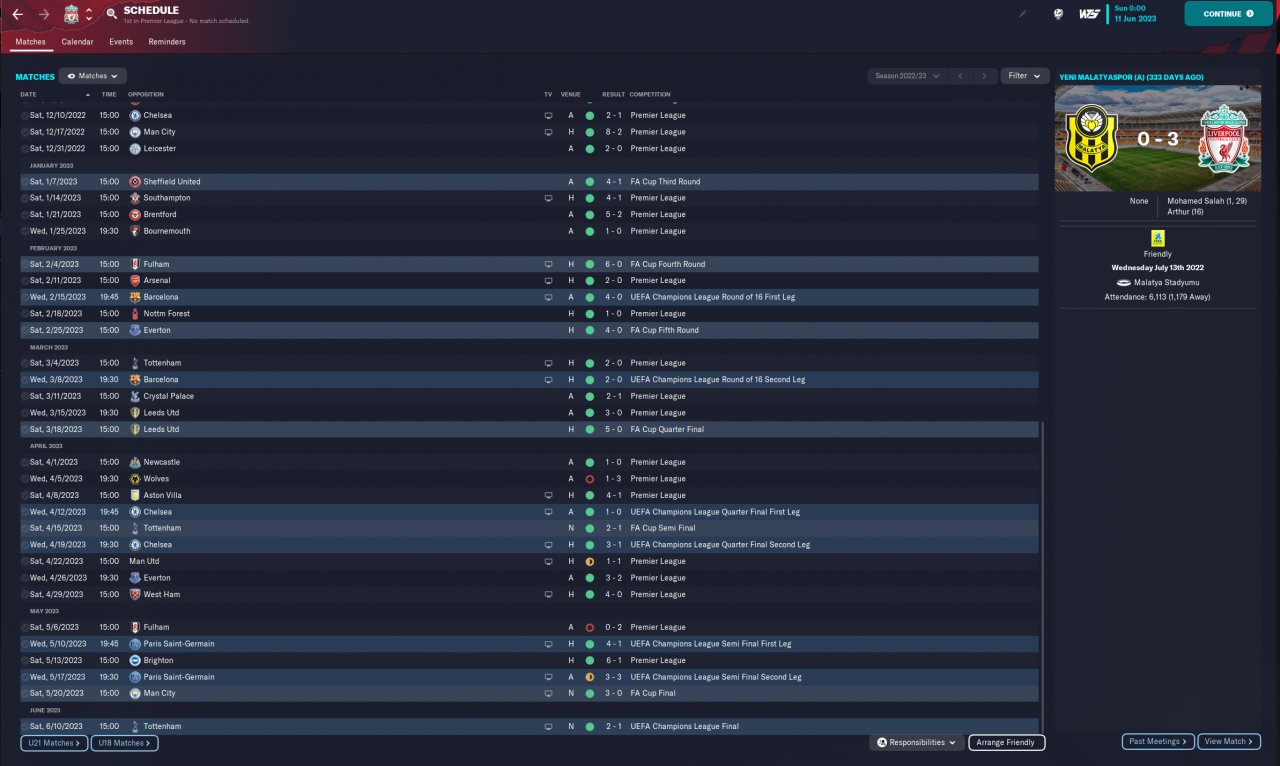Toggle the circle beside the Brentford 1/21/2023 row

point(25,214)
